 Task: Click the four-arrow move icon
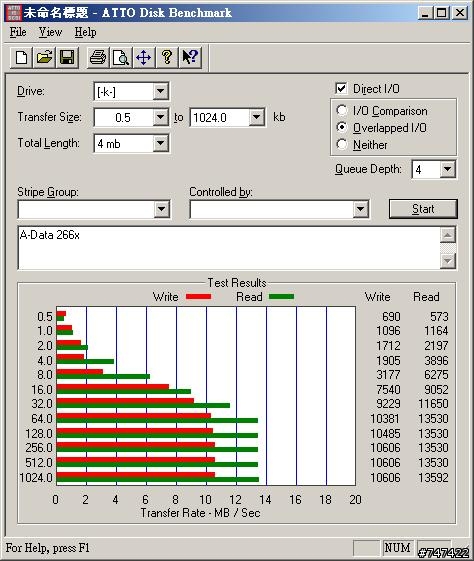pyautogui.click(x=143, y=57)
